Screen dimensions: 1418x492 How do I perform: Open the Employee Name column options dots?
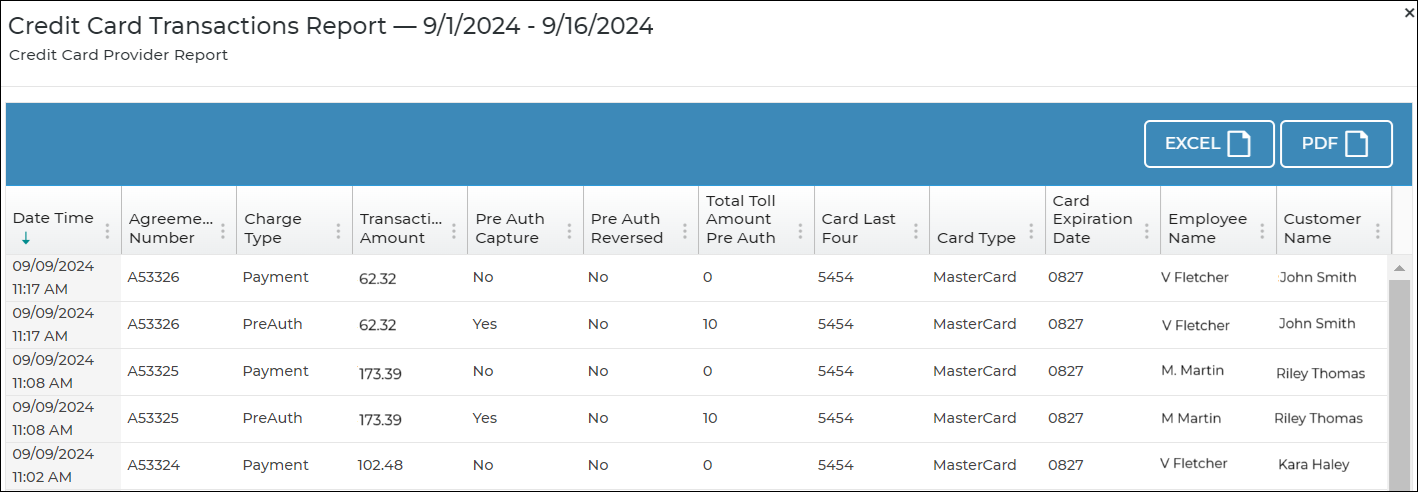coord(1262,231)
